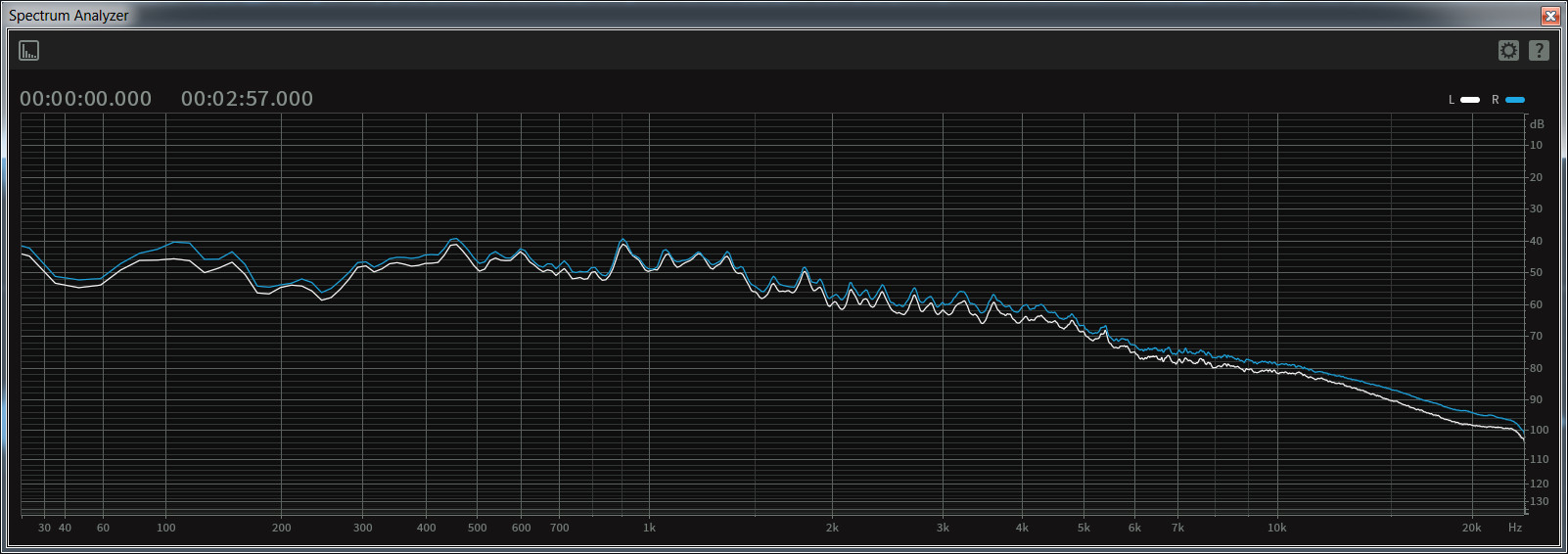
Task: Click the L channel legend letter
Action: pos(1452,100)
